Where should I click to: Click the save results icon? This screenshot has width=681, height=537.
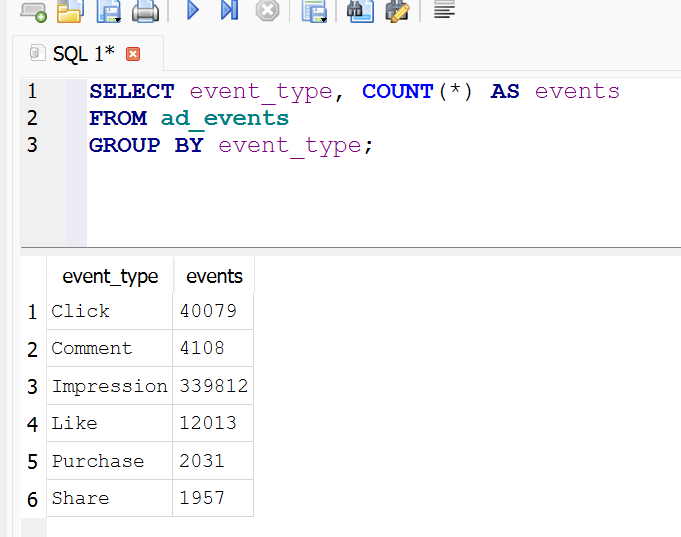315,11
